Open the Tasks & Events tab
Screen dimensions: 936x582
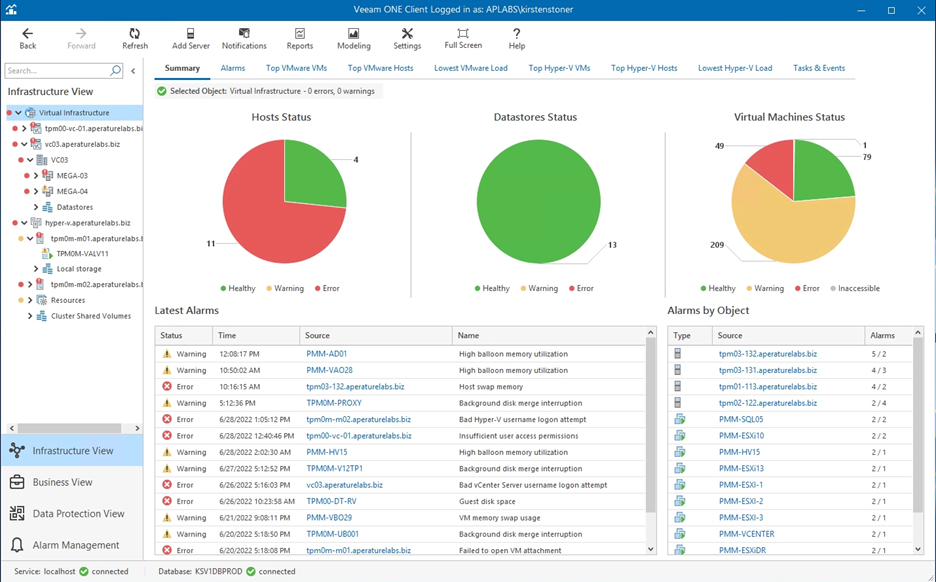pos(818,68)
